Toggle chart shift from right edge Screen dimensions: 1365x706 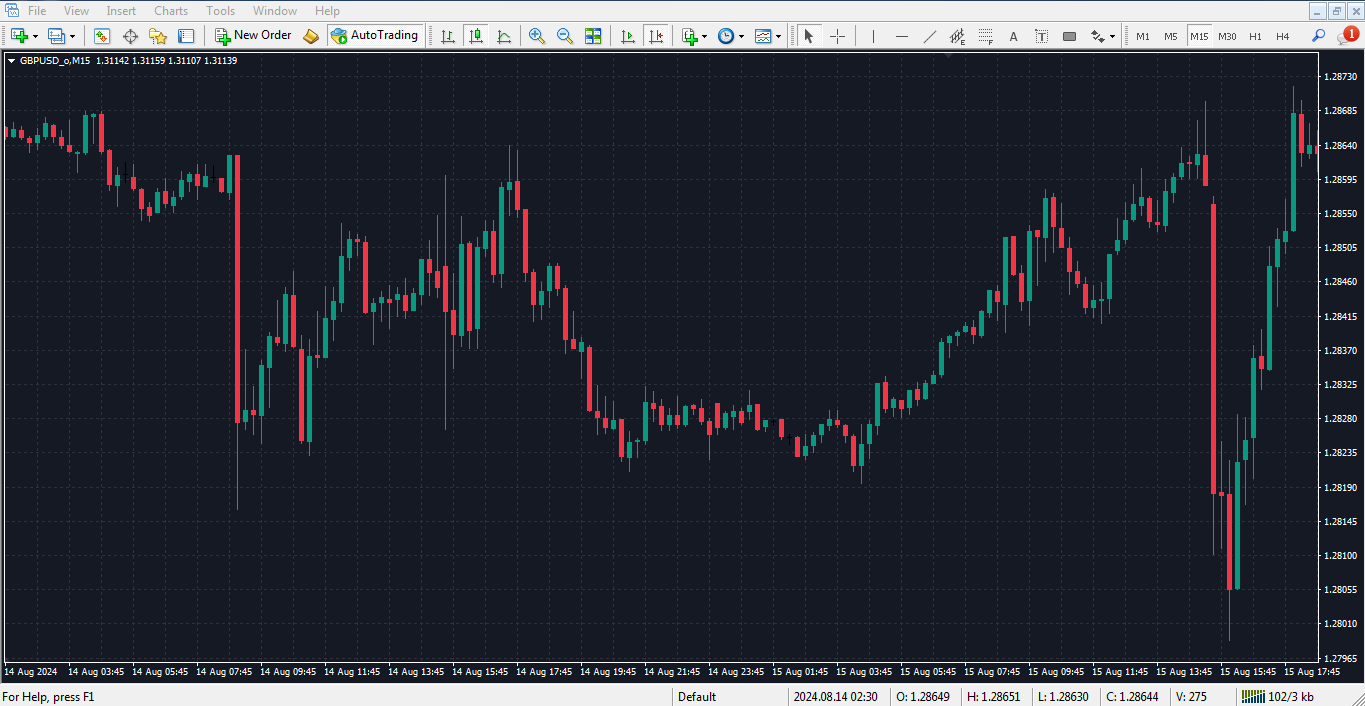click(657, 35)
